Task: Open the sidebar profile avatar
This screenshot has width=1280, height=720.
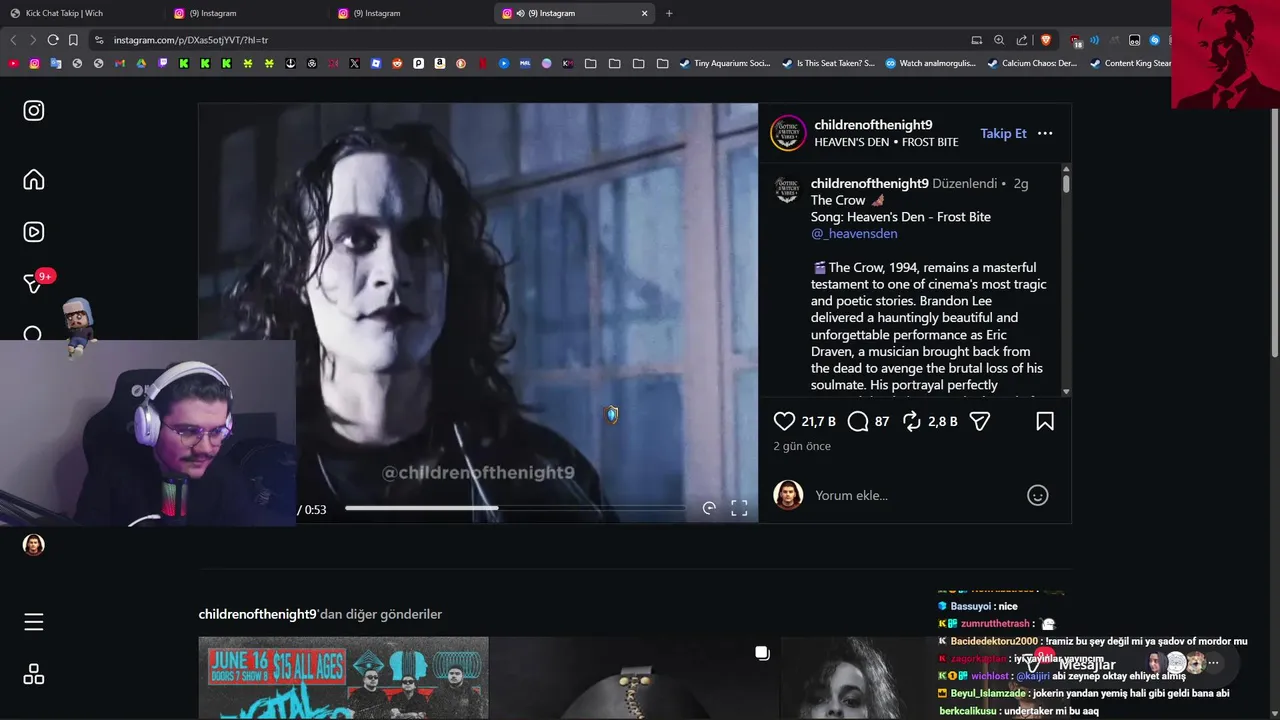Action: (x=34, y=545)
